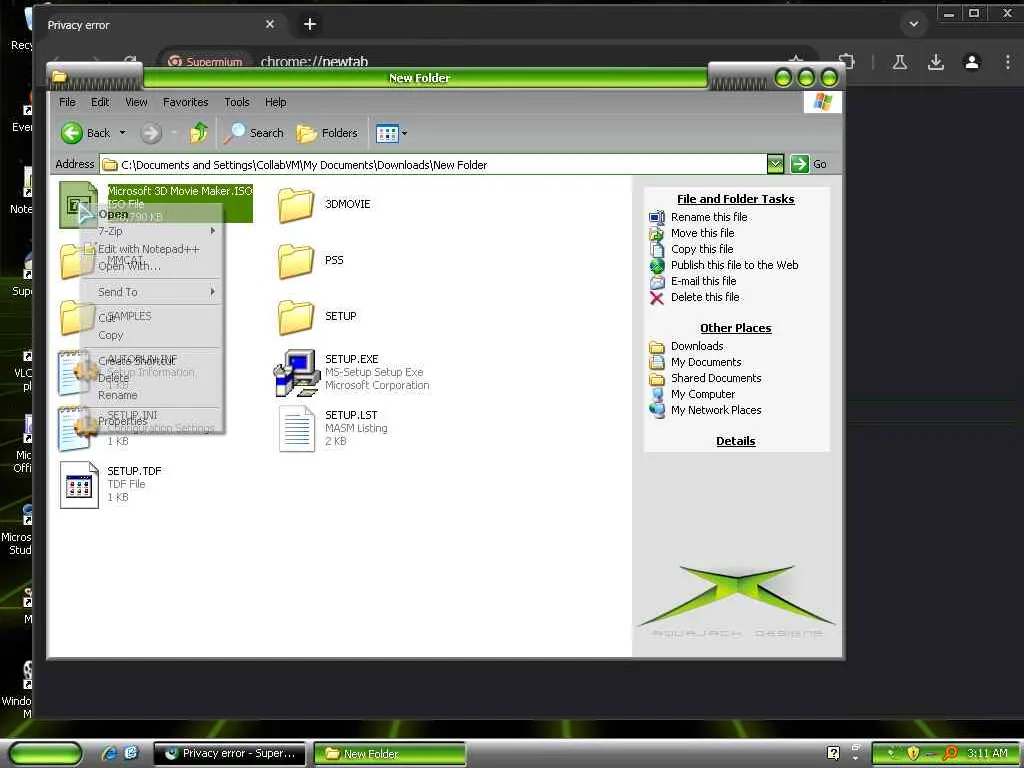Open the Tools menu

[236, 102]
